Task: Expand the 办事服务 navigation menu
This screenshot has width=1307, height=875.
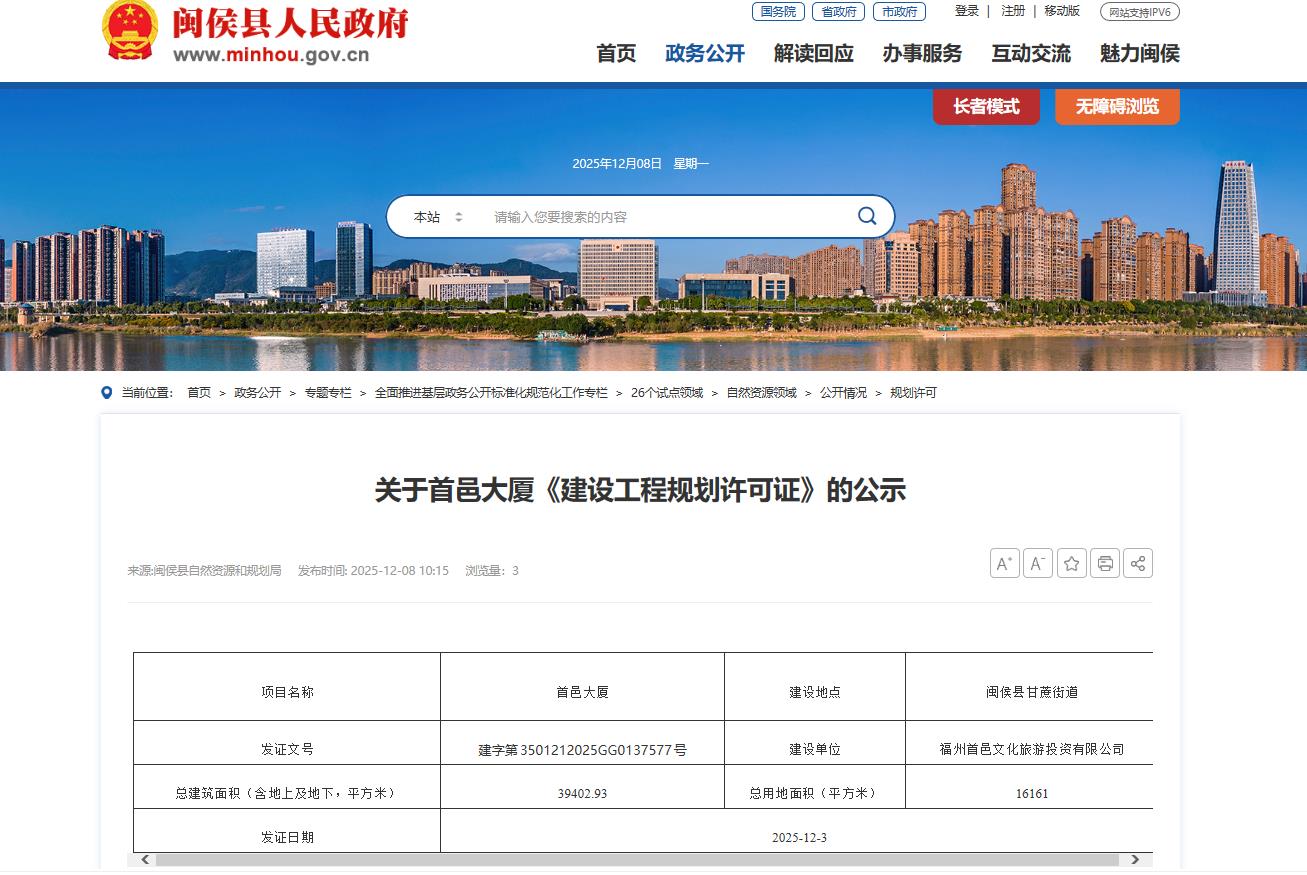Action: tap(921, 54)
